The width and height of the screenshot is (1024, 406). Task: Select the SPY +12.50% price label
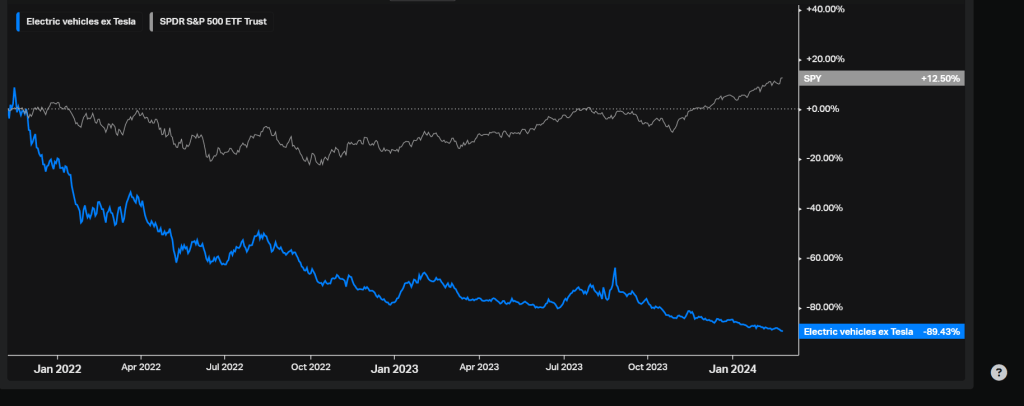coord(882,78)
